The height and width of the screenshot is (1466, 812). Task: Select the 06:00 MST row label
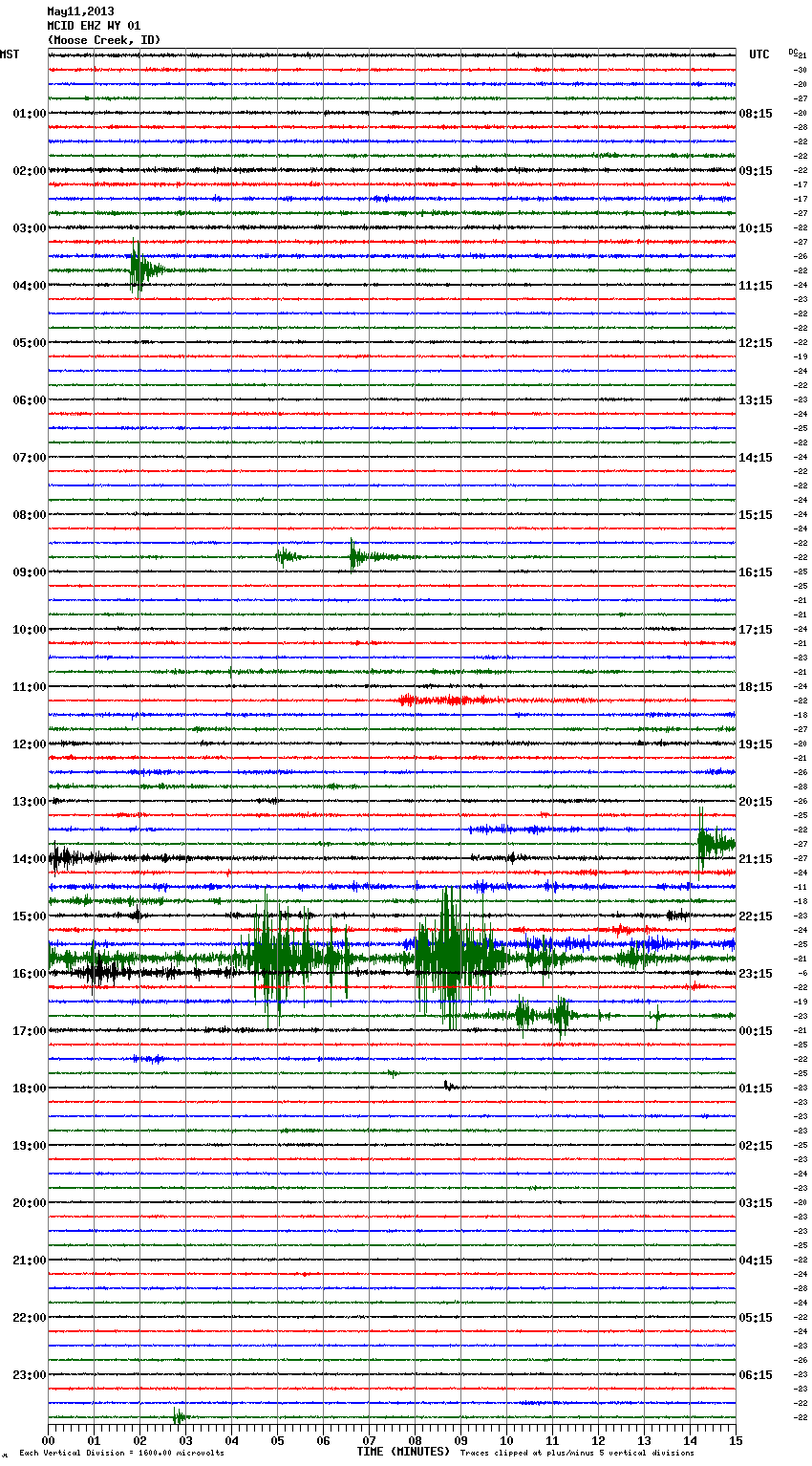coord(30,400)
